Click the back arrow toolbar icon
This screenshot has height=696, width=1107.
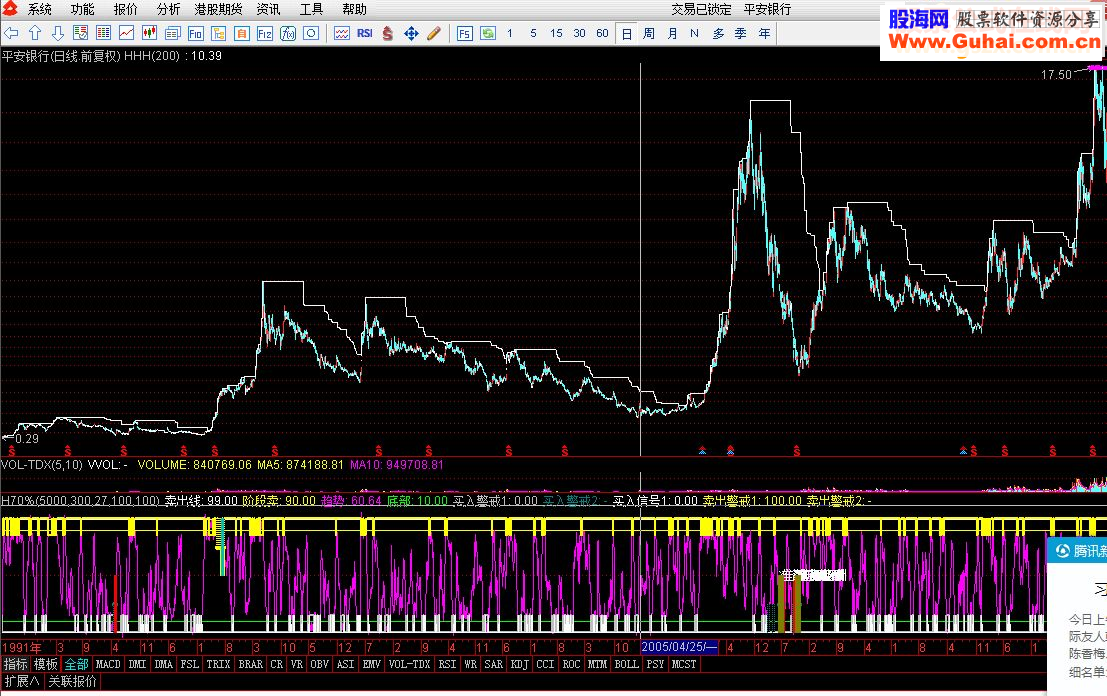[x=11, y=33]
